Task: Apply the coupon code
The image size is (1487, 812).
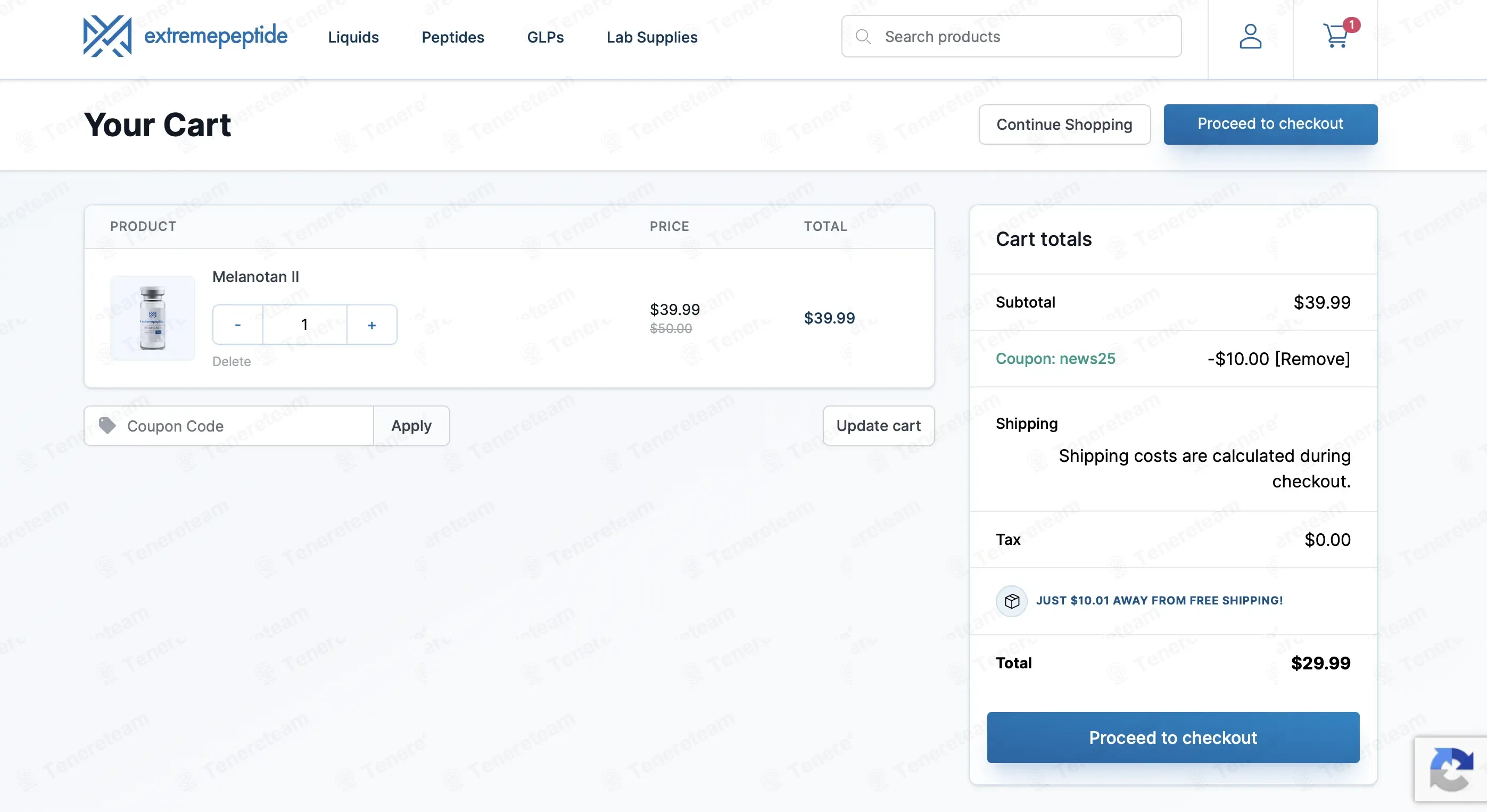Action: [x=411, y=426]
